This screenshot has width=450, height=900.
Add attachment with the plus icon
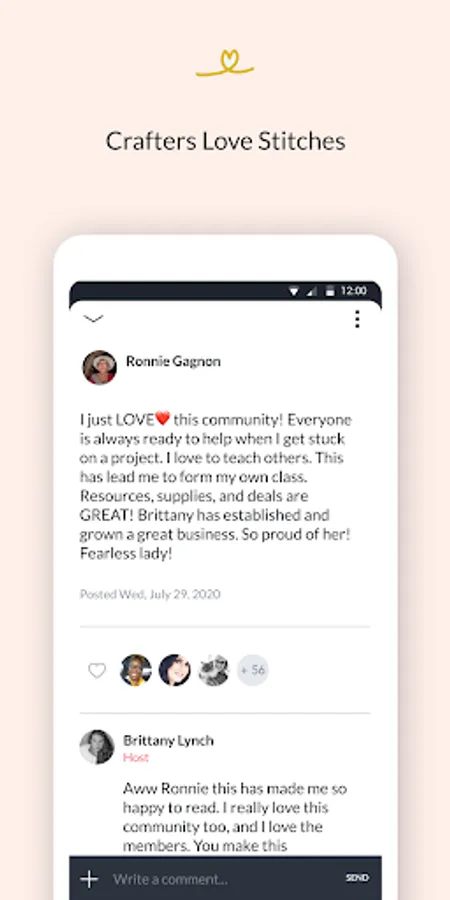(89, 879)
